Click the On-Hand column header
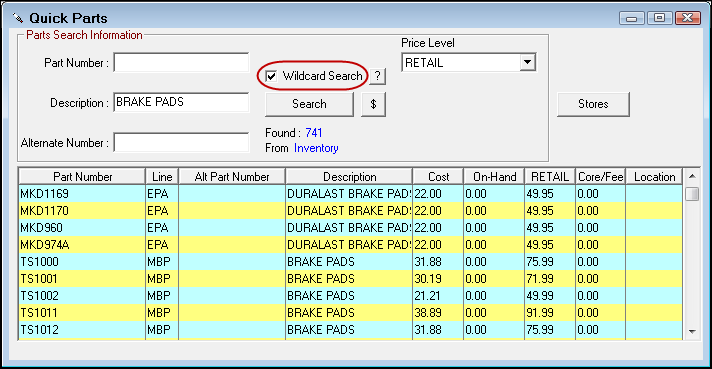 (x=494, y=177)
